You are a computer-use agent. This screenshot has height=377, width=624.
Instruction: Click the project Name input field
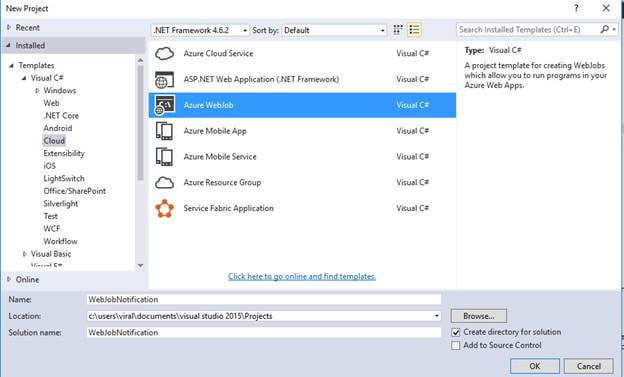pyautogui.click(x=264, y=299)
